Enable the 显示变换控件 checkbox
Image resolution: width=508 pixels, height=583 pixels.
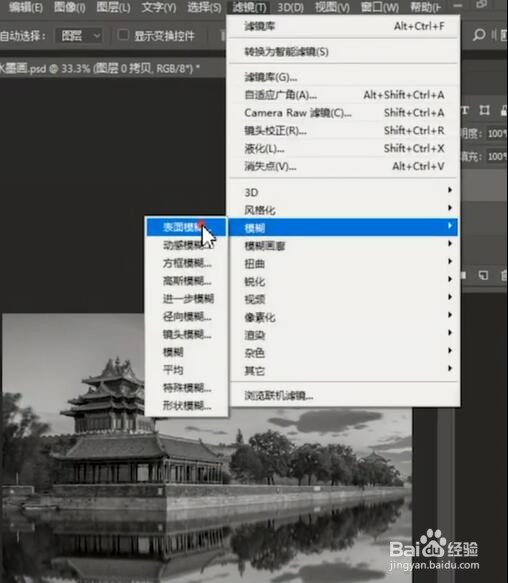coord(123,35)
